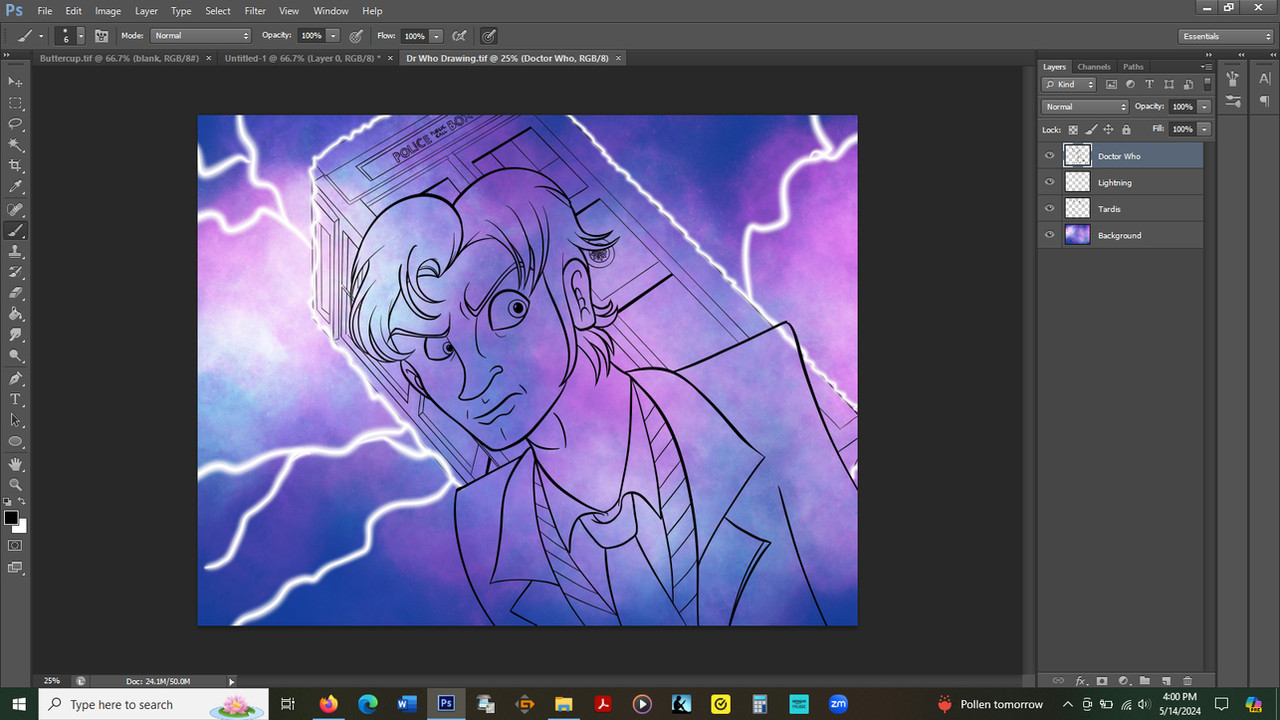Open the Image menu
Screen dimensions: 1280x720
[108, 11]
